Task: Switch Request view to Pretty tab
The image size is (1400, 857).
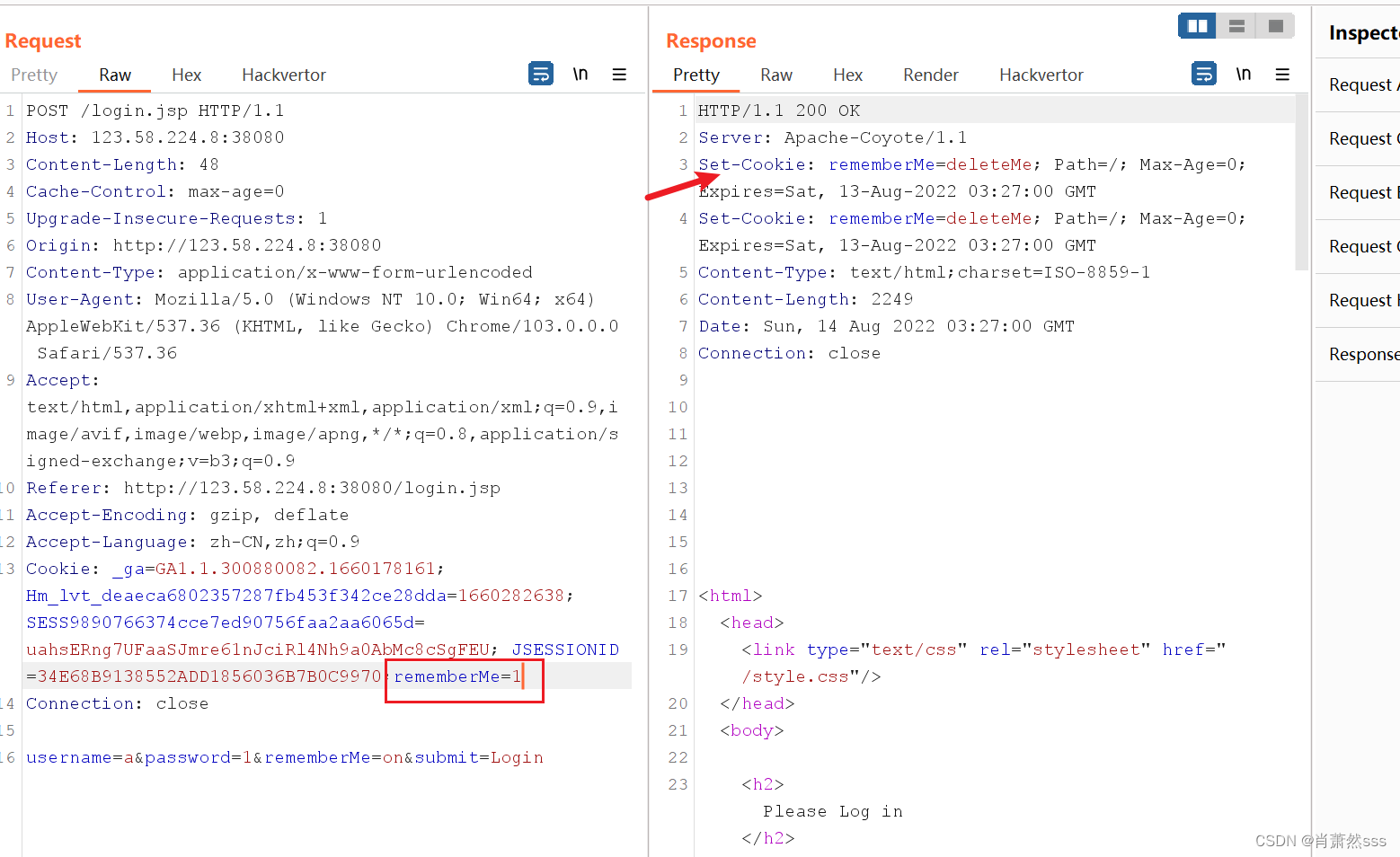Action: 34,75
